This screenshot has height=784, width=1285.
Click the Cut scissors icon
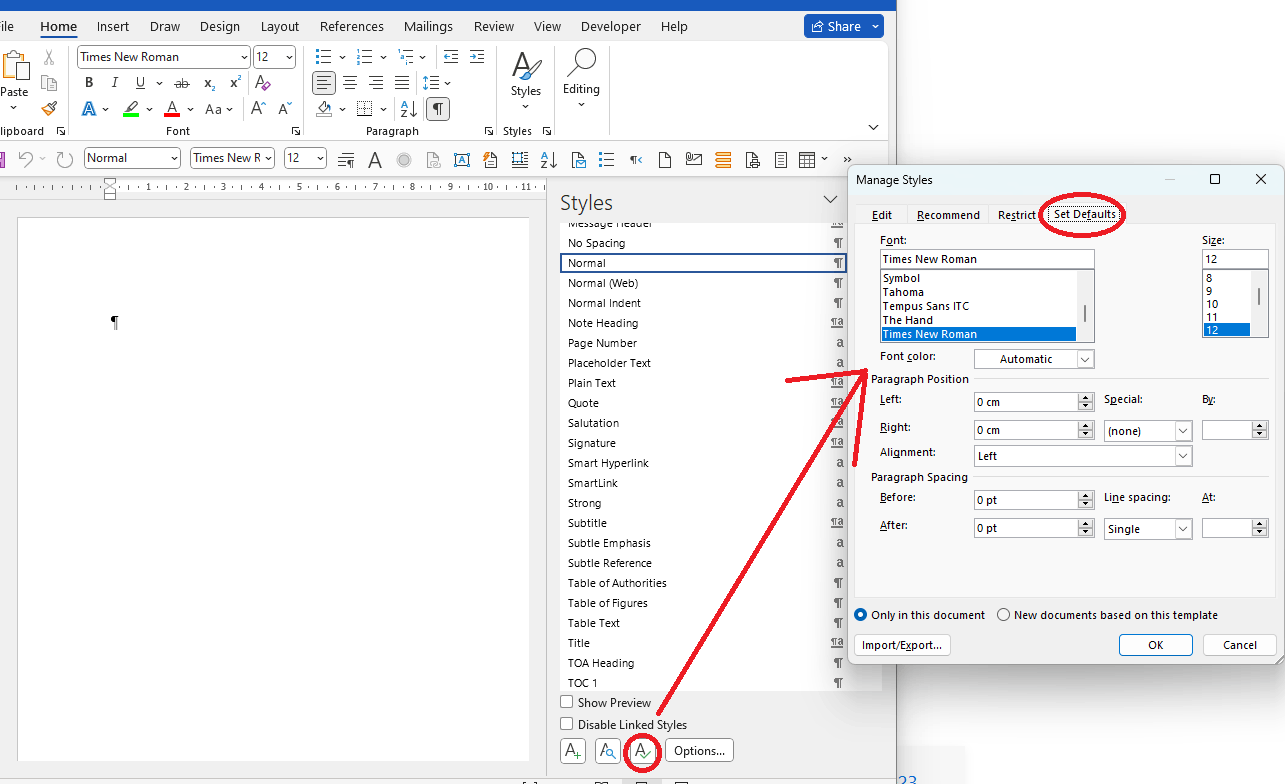49,58
